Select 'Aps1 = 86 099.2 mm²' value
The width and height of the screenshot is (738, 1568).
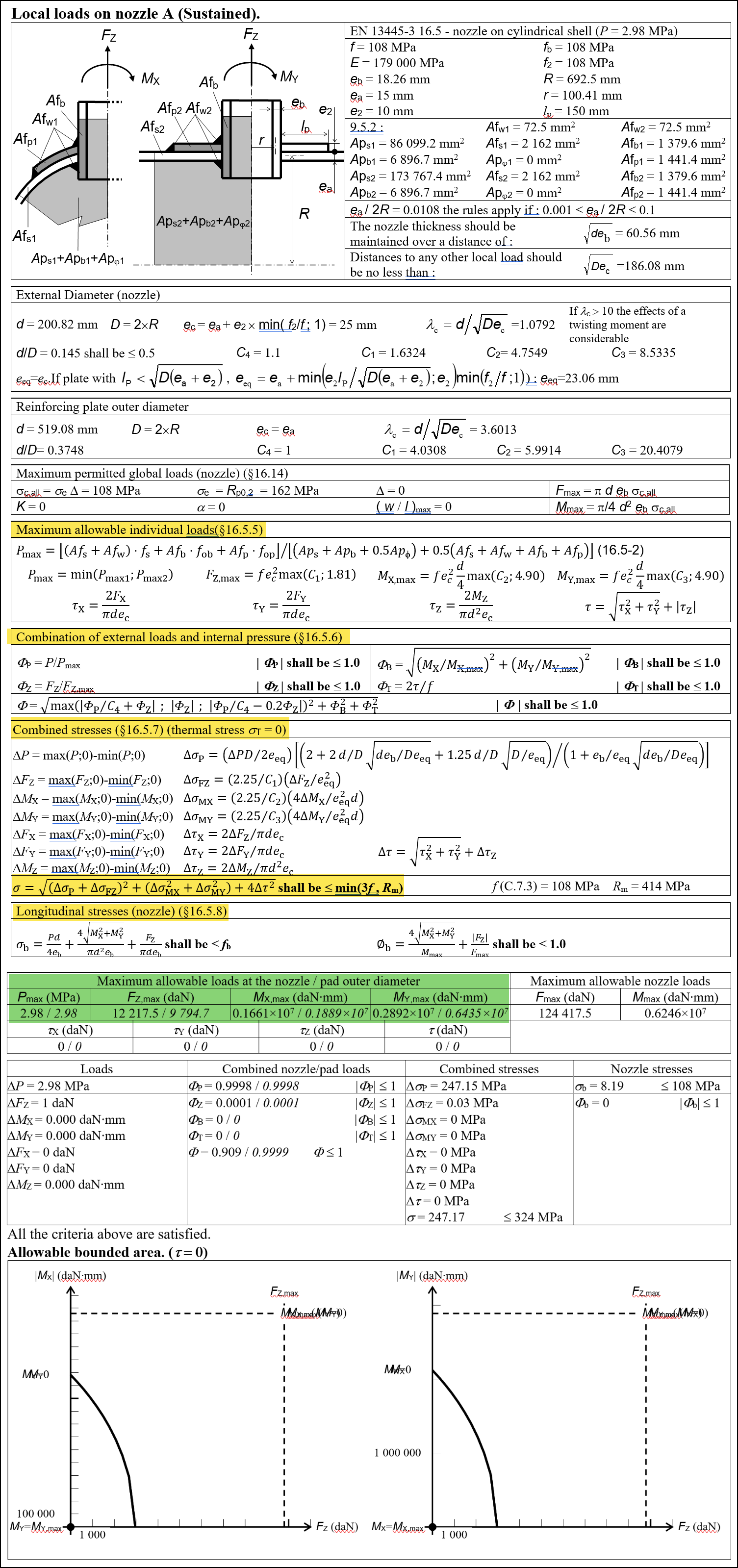pyautogui.click(x=407, y=144)
